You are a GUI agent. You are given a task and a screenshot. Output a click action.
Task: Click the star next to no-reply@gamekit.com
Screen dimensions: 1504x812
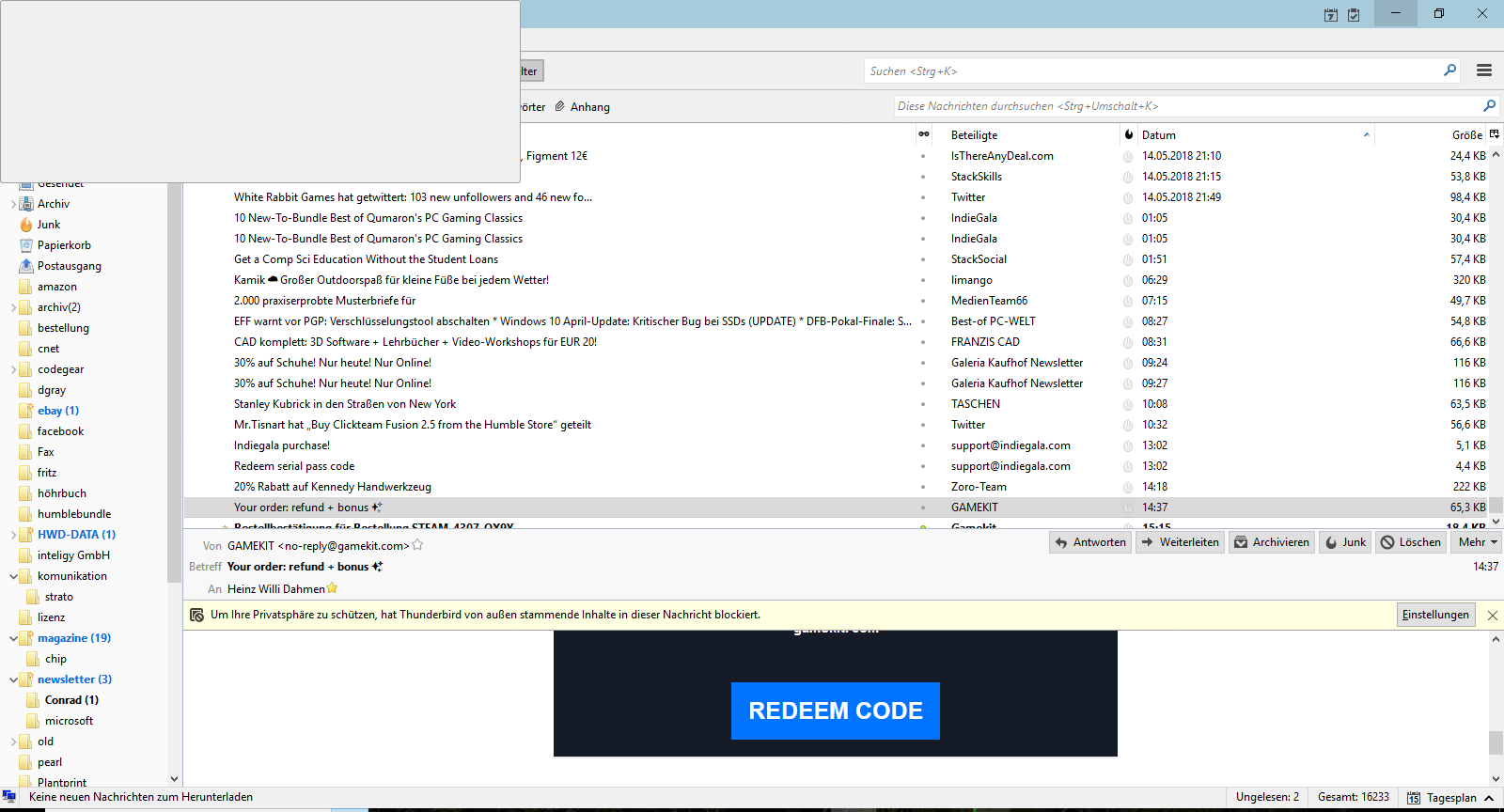(x=418, y=545)
